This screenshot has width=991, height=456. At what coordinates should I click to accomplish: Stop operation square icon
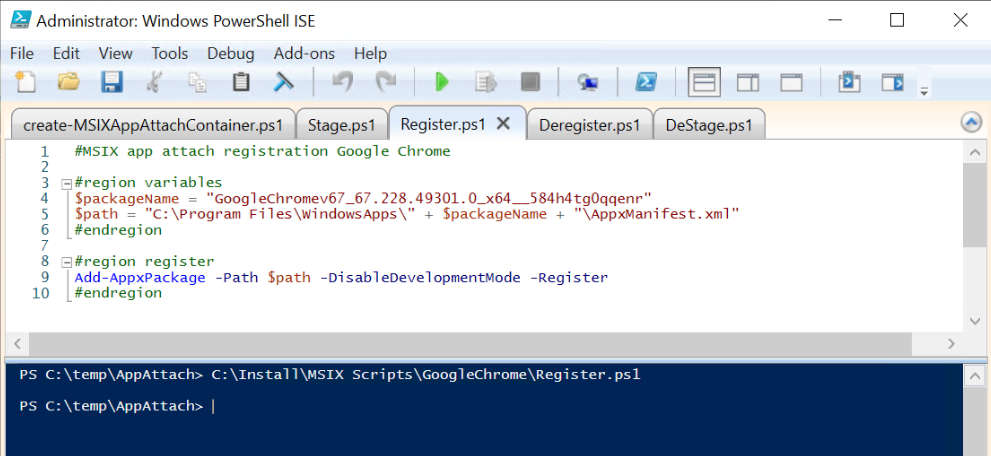530,82
